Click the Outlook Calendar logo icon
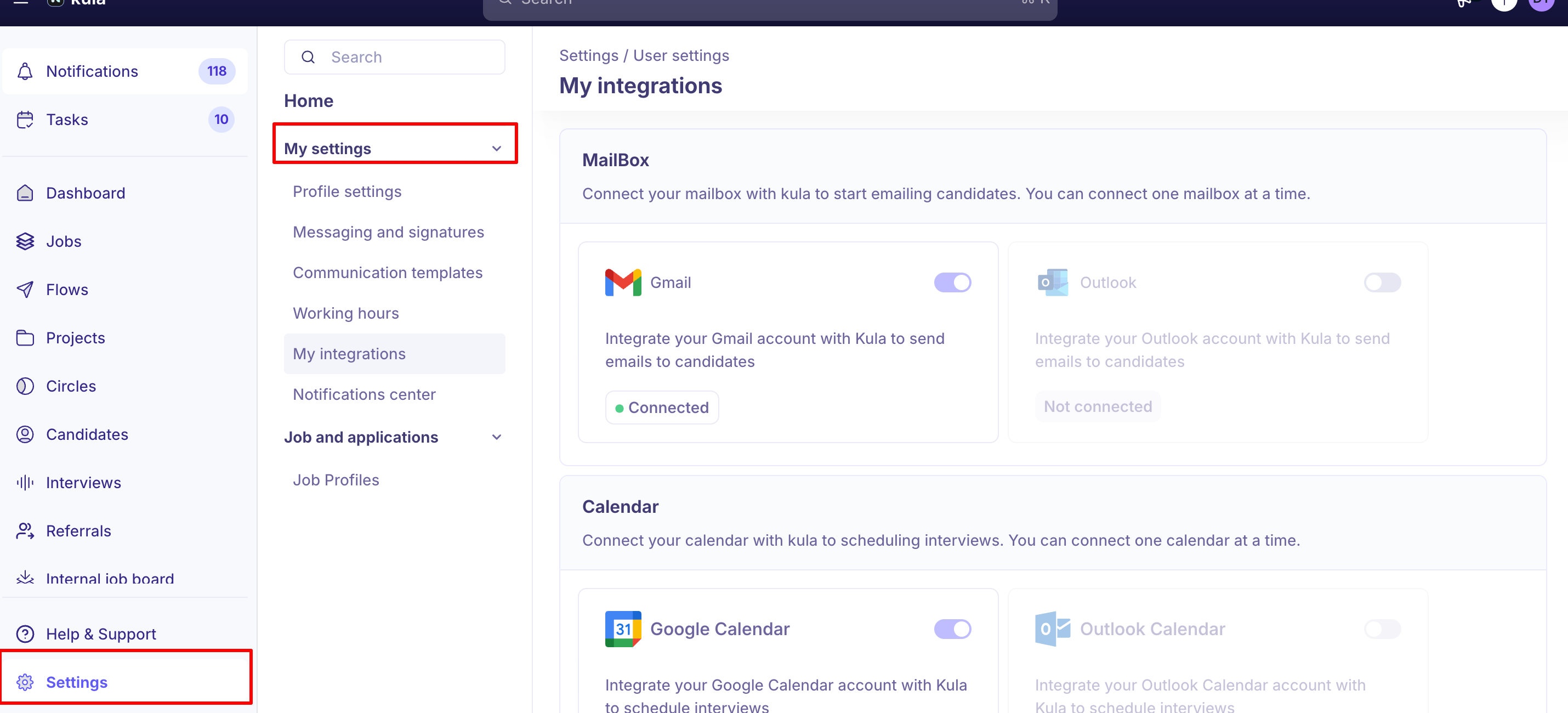The width and height of the screenshot is (1568, 713). [x=1053, y=629]
